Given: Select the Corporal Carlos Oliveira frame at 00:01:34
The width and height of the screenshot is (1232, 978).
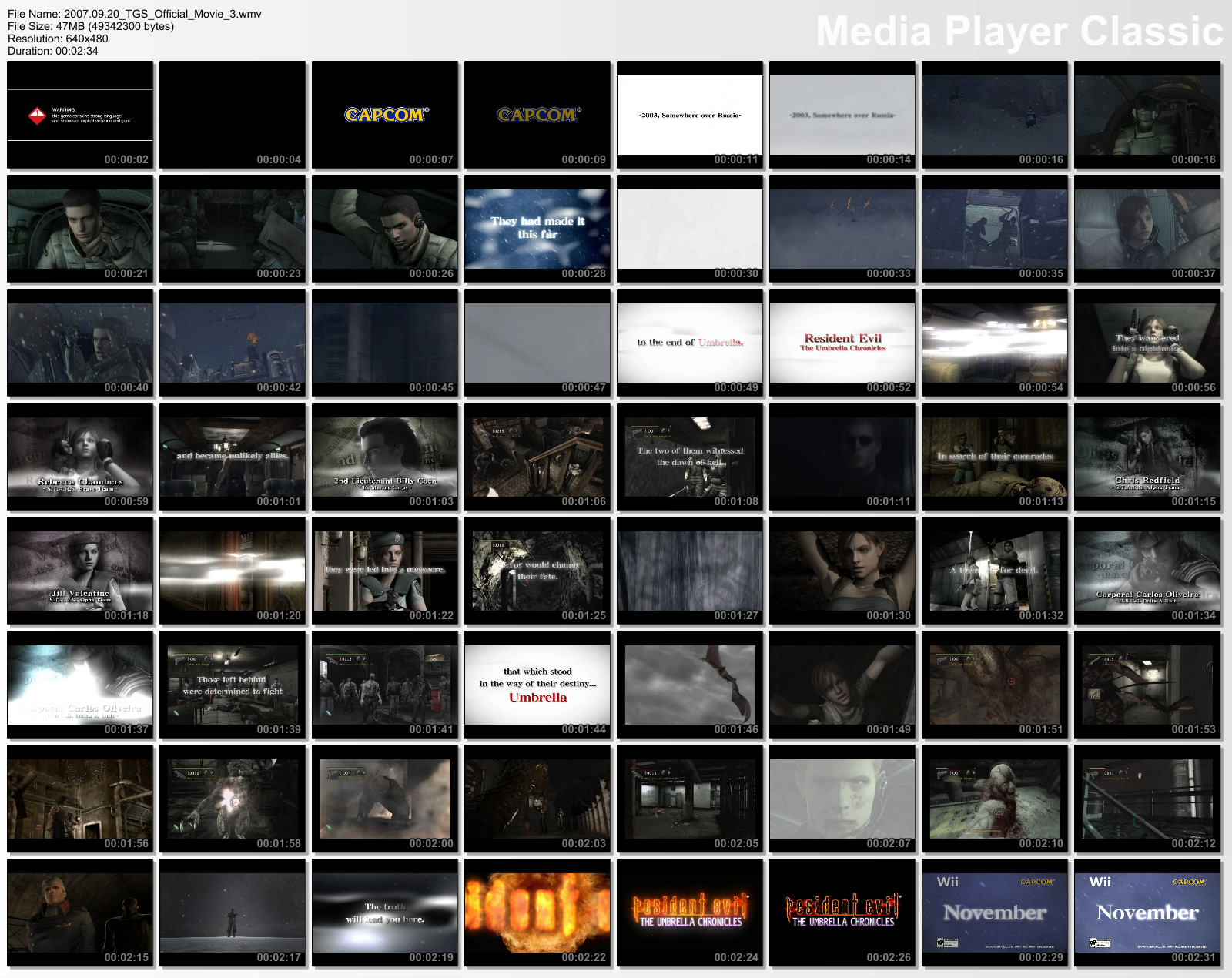Looking at the screenshot, I should (x=1147, y=571).
